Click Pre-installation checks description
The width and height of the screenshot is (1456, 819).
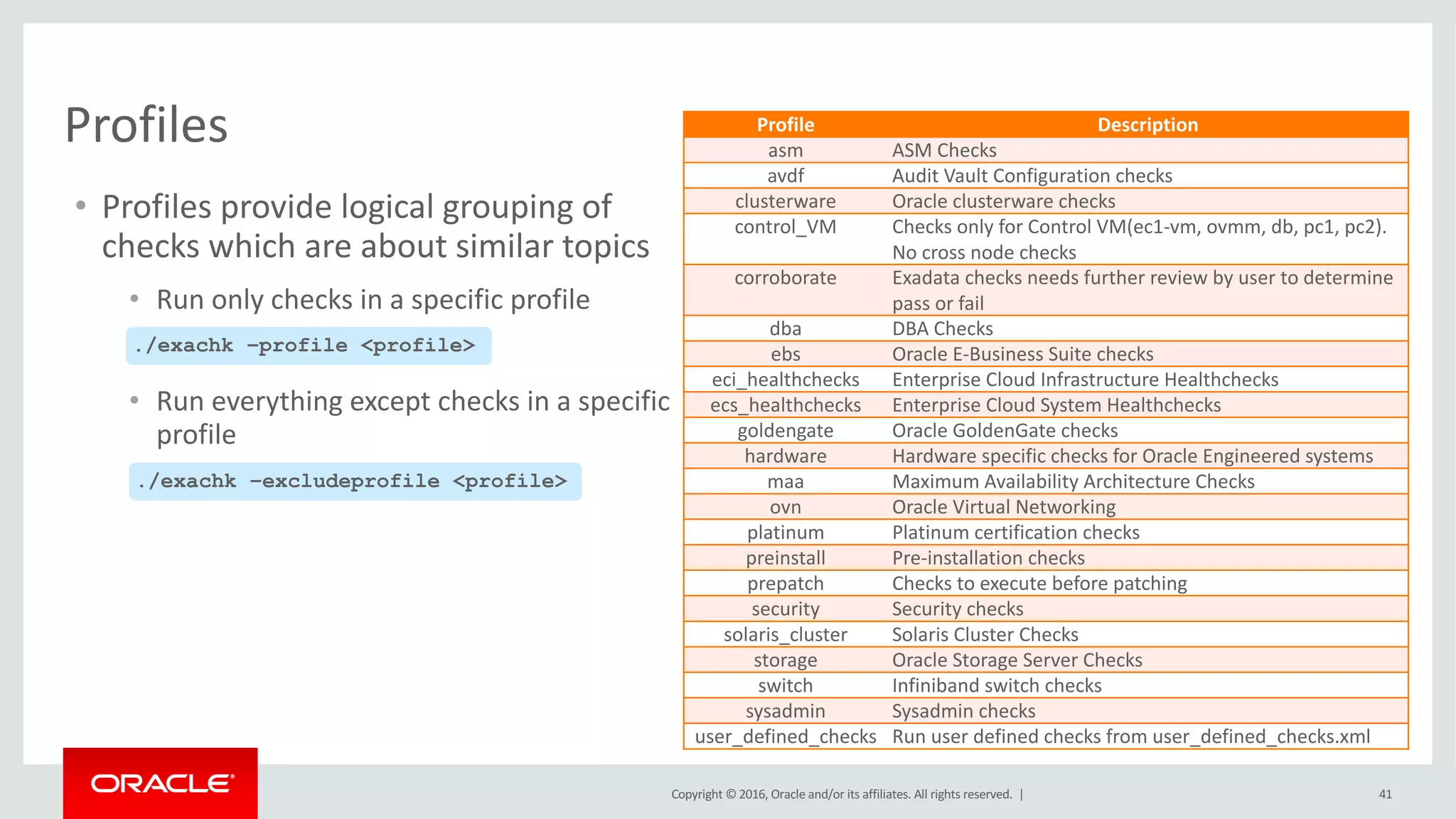tap(989, 558)
